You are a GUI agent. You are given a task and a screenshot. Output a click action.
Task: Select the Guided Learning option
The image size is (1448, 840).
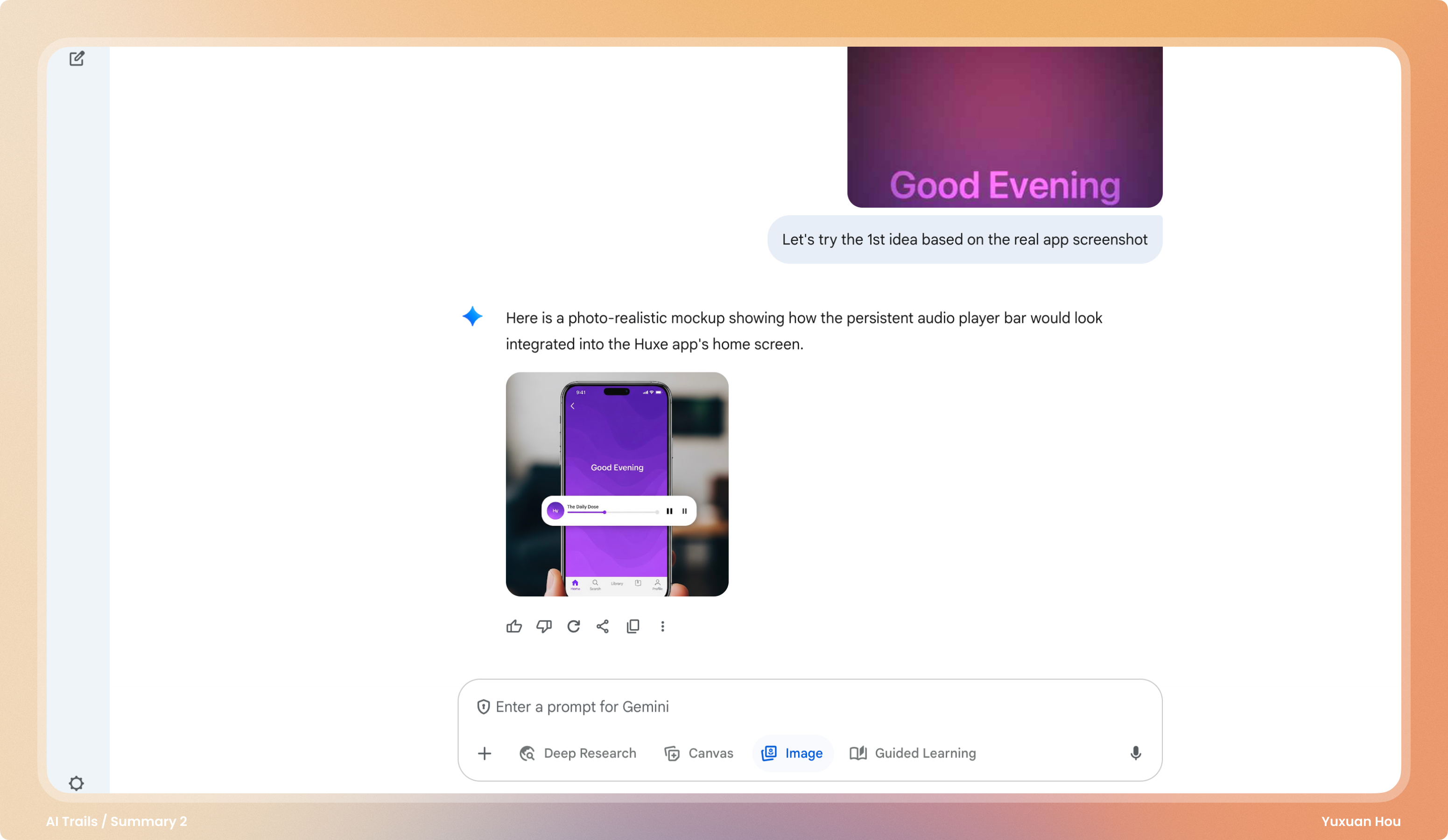click(x=913, y=753)
